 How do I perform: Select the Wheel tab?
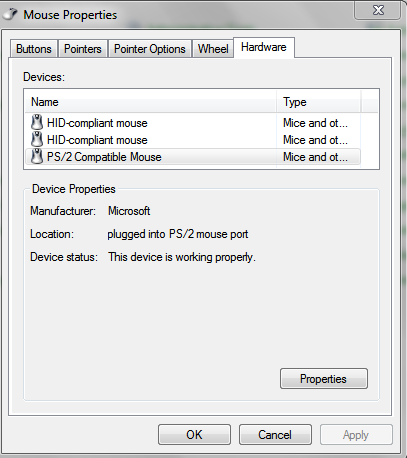213,49
